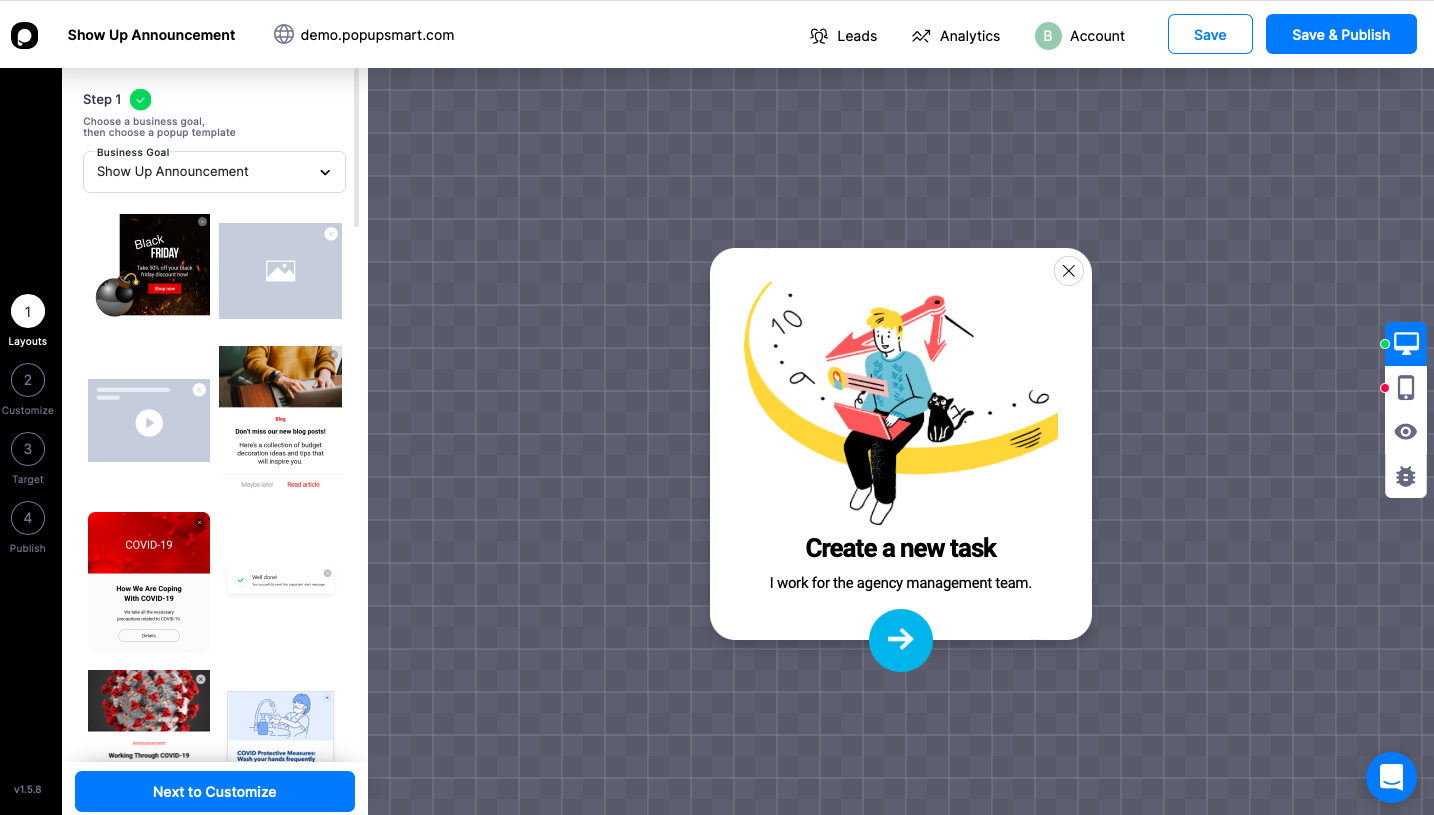Click the Save button

pyautogui.click(x=1210, y=34)
